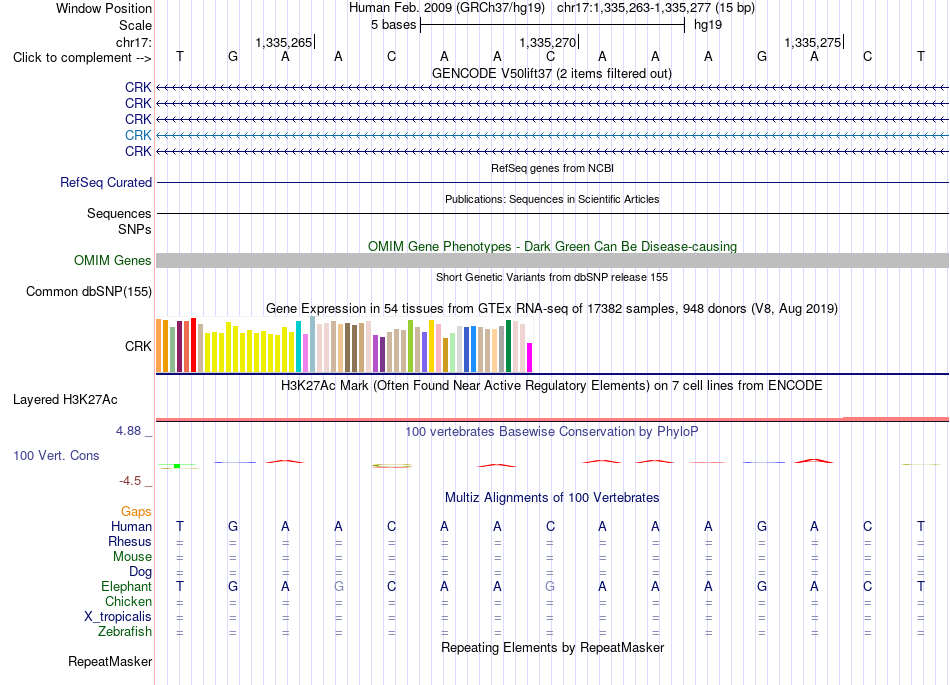
Task: Click the 1,335,270 ruler position marker
Action: tap(548, 42)
